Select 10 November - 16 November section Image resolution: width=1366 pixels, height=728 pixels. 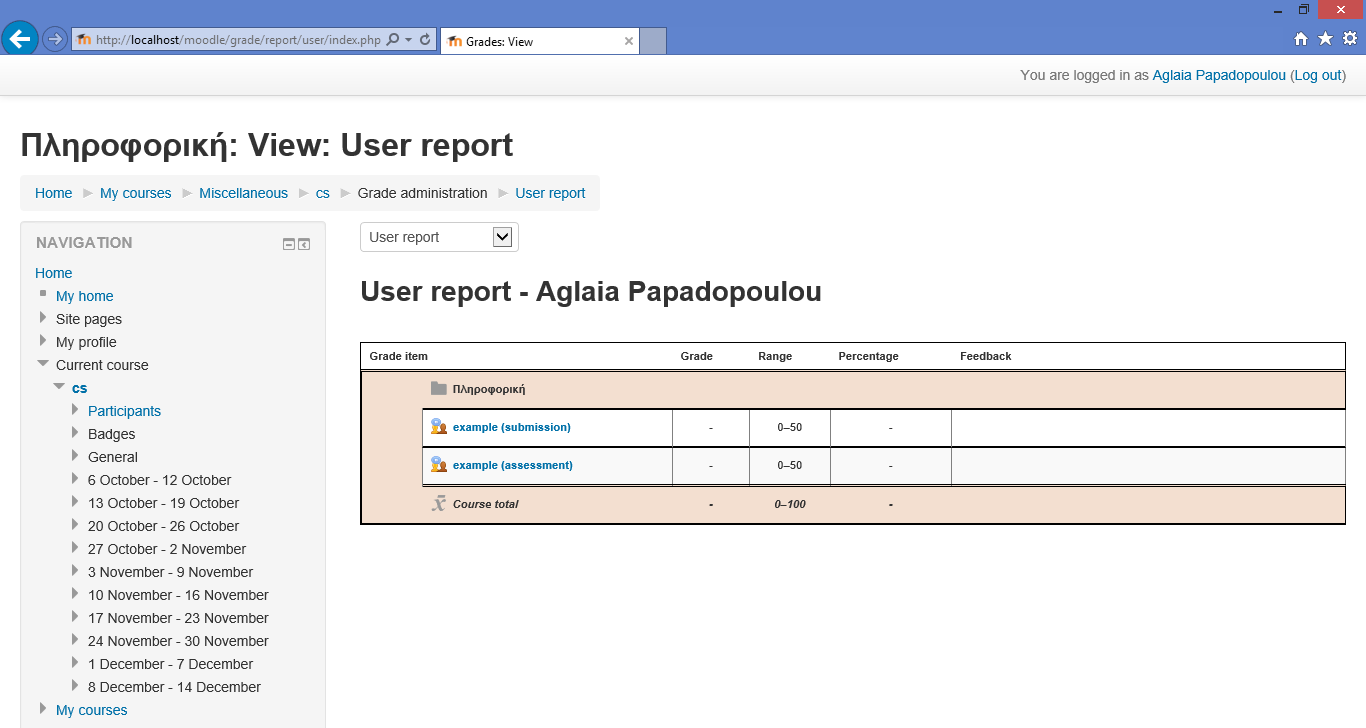point(178,595)
